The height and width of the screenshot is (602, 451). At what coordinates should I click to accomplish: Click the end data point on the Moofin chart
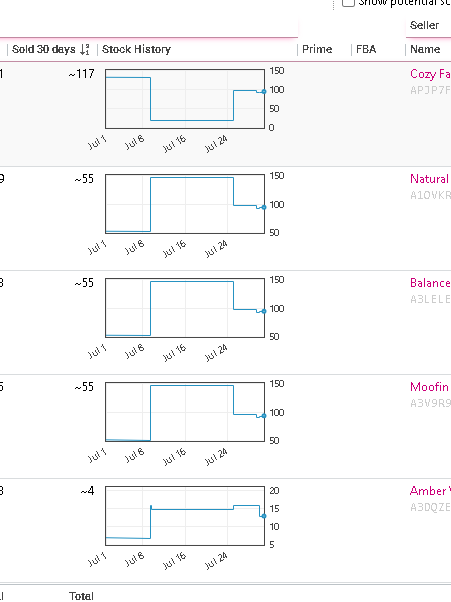(264, 416)
